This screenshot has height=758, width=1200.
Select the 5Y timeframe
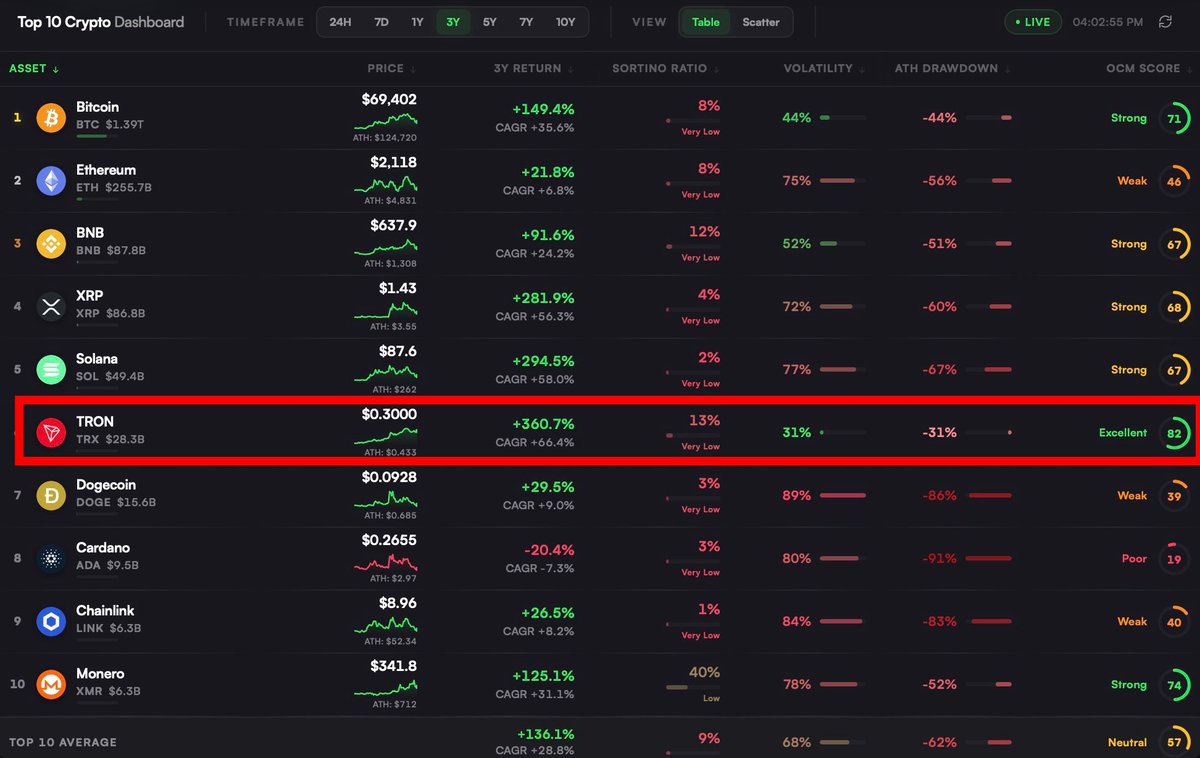pyautogui.click(x=489, y=22)
